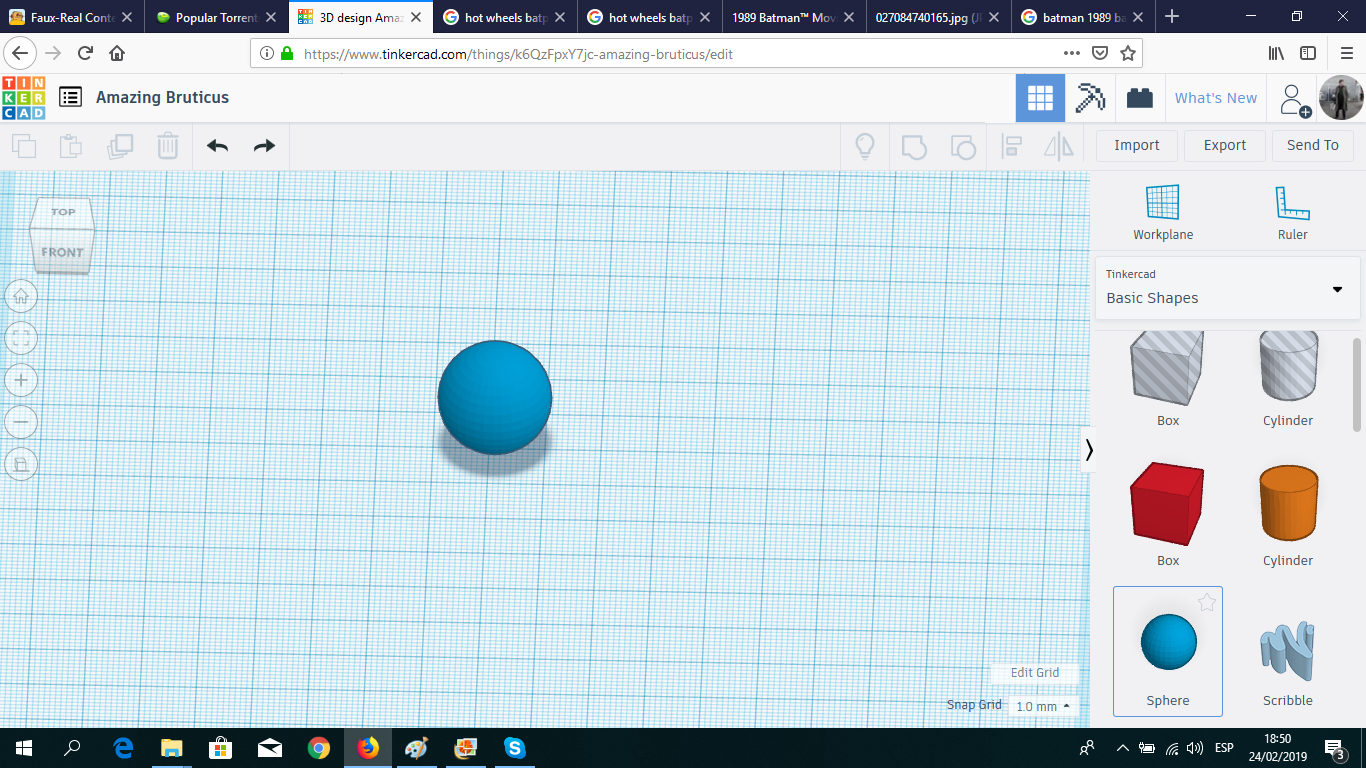
Task: Switch to the Popular Torrent tab
Action: (217, 17)
